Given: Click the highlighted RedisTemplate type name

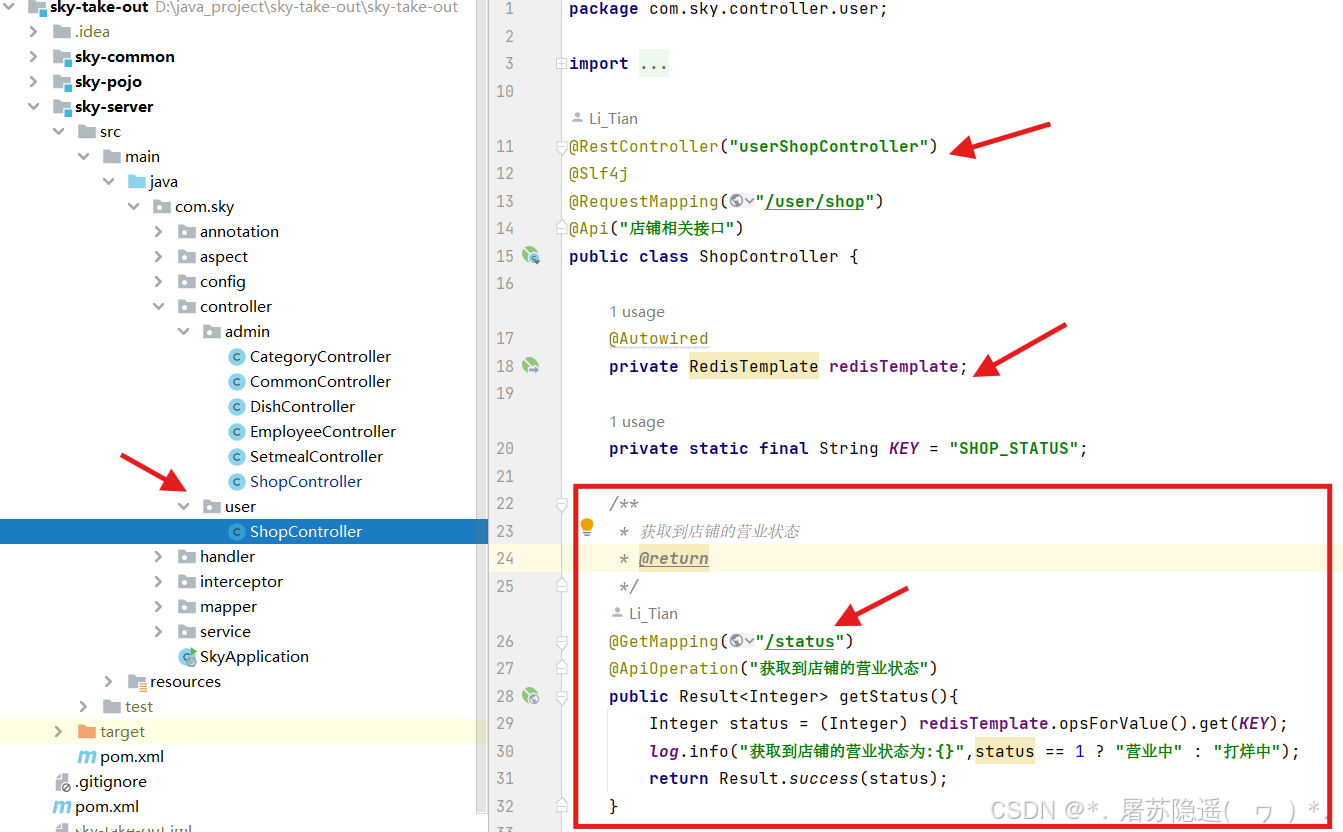Looking at the screenshot, I should 754,366.
